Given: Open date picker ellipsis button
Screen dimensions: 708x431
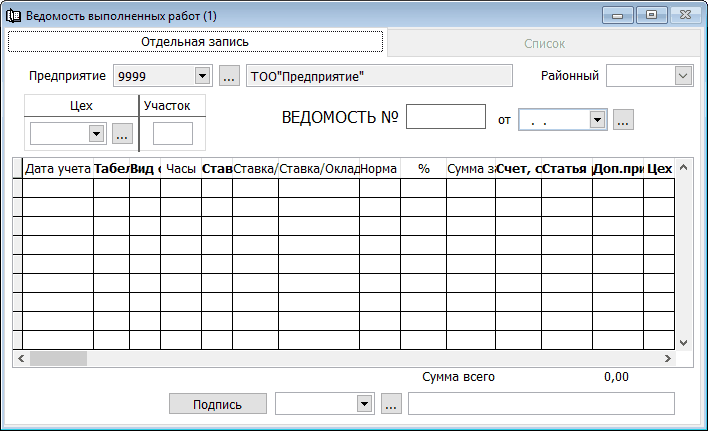Looking at the screenshot, I should click(623, 120).
